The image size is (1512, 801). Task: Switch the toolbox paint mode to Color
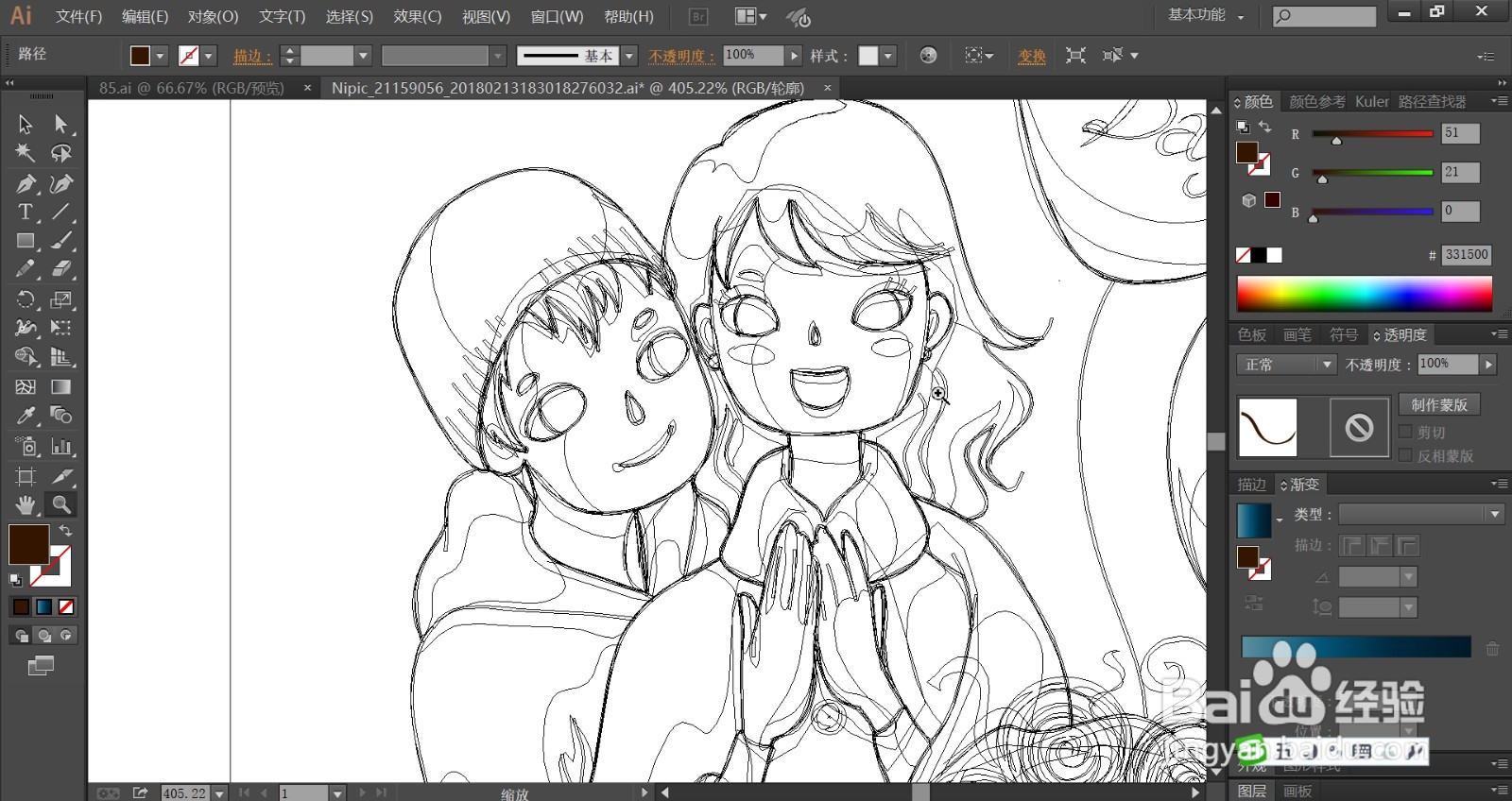click(21, 606)
